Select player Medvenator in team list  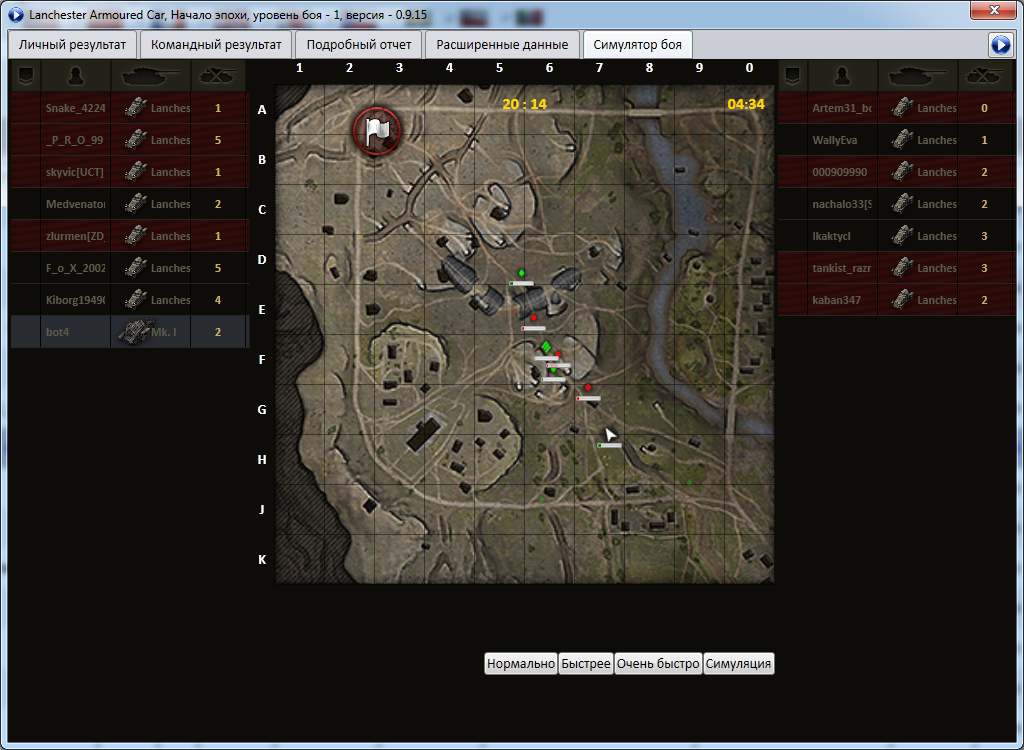pyautogui.click(x=76, y=204)
